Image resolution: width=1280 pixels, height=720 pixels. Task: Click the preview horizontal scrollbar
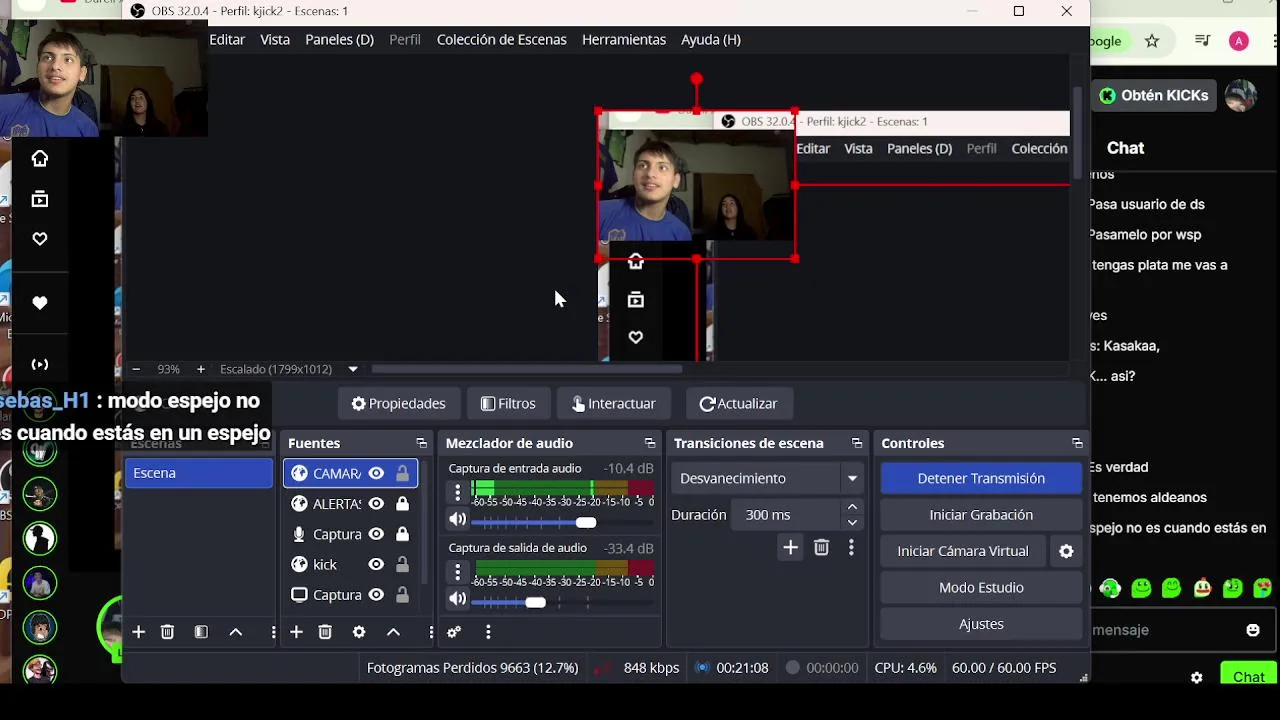click(x=528, y=369)
